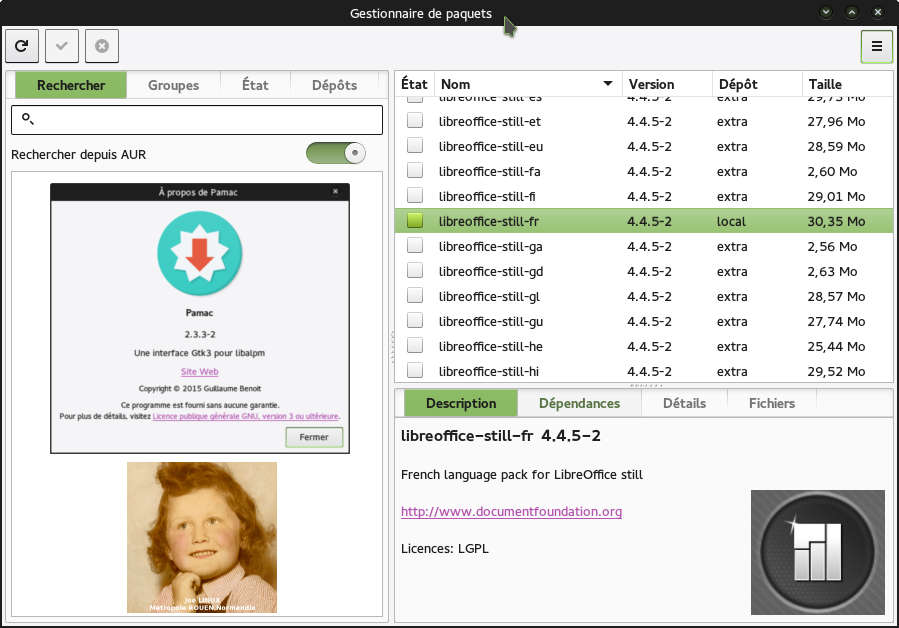Open the État tab in the left panel
Screen dimensions: 899x628
tap(255, 85)
